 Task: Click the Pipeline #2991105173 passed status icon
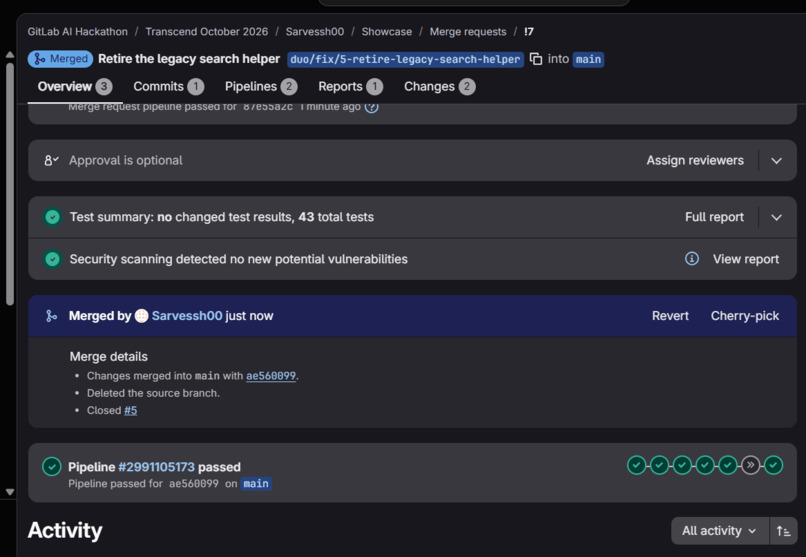[x=51, y=467]
